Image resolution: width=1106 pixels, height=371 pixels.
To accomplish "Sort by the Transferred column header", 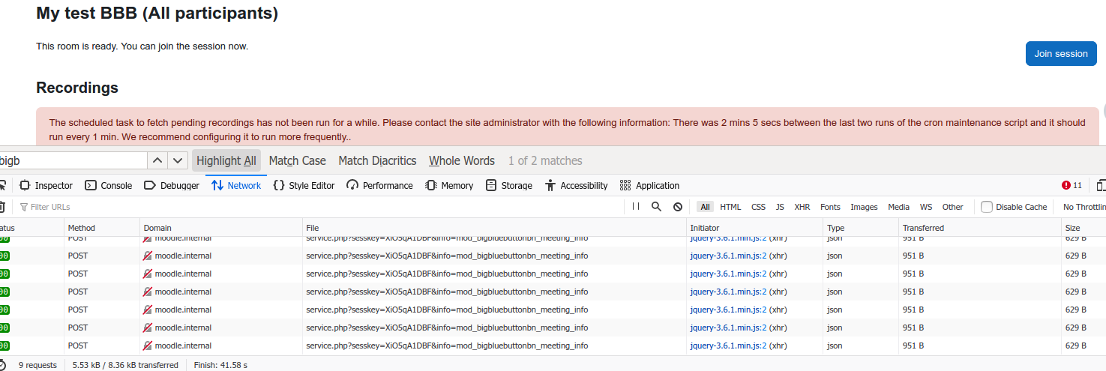I will click(980, 228).
